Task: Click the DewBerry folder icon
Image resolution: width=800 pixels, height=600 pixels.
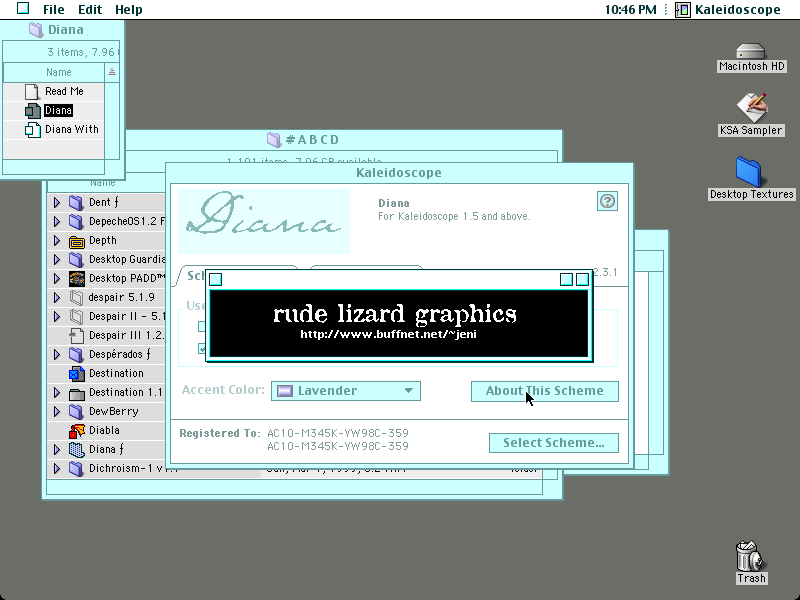Action: pyautogui.click(x=76, y=412)
